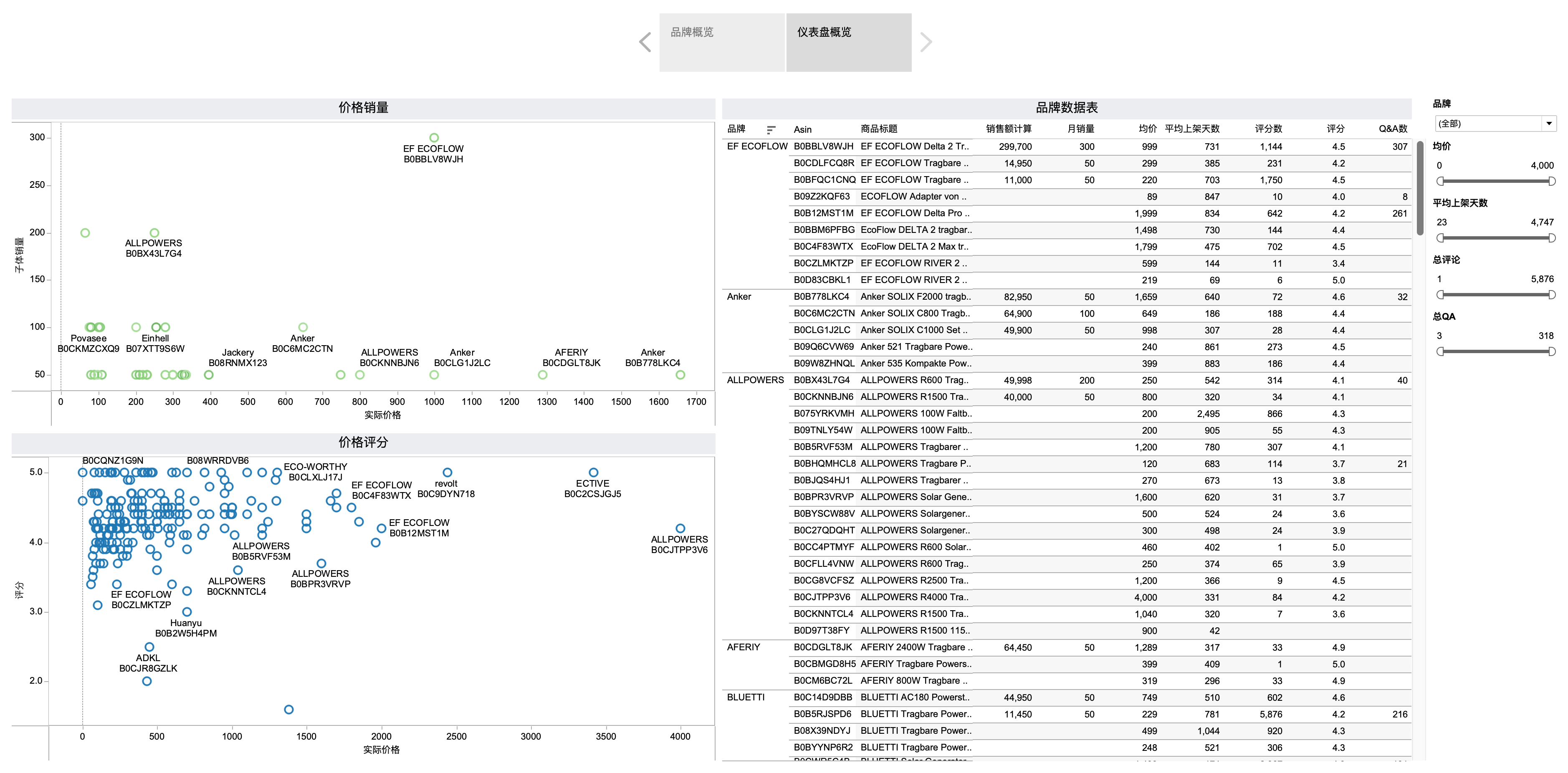Image resolution: width=1568 pixels, height=773 pixels.
Task: Click the 商品标题 column header
Action: [x=879, y=129]
